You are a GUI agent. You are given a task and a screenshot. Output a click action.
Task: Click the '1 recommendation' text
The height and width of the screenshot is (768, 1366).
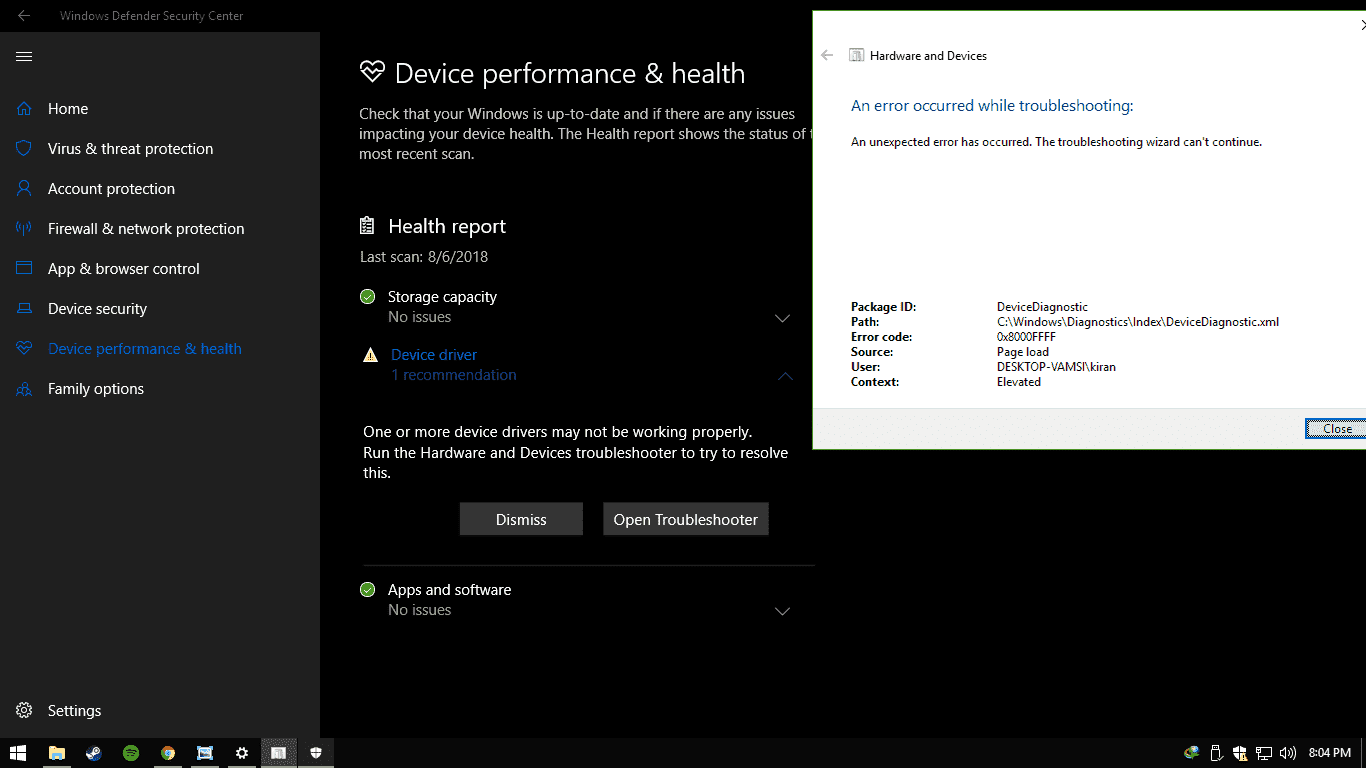(454, 375)
